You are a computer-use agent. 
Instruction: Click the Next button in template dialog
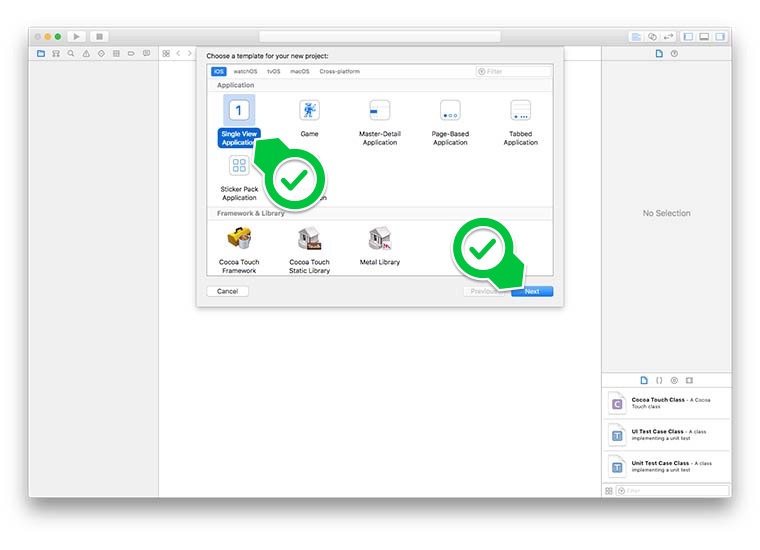pos(532,291)
